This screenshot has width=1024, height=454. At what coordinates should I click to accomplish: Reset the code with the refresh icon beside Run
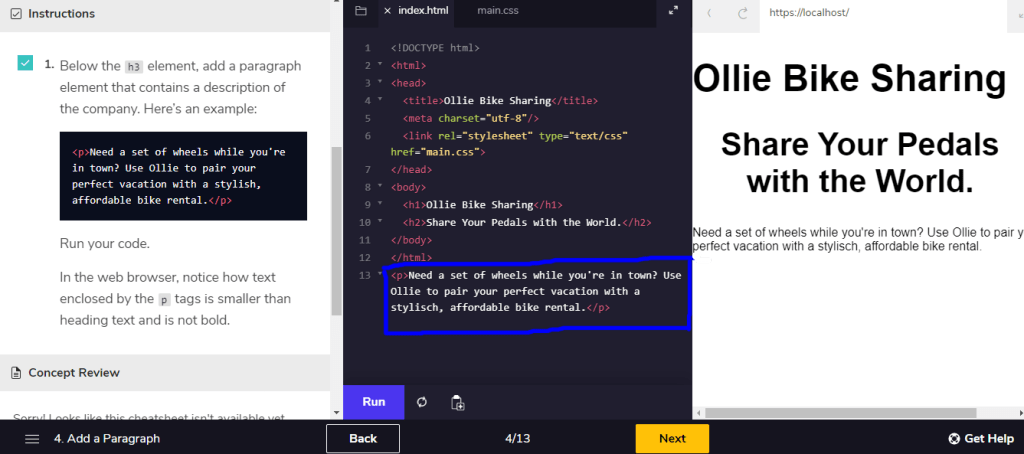[x=422, y=402]
